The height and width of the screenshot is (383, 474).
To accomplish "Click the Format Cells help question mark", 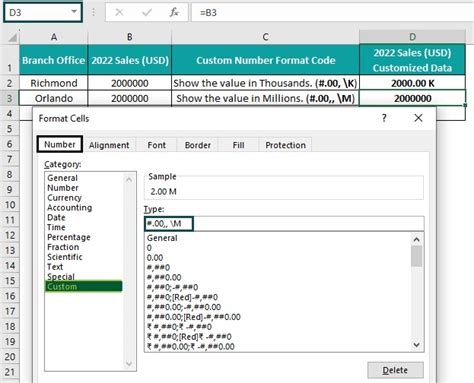I will 384,118.
